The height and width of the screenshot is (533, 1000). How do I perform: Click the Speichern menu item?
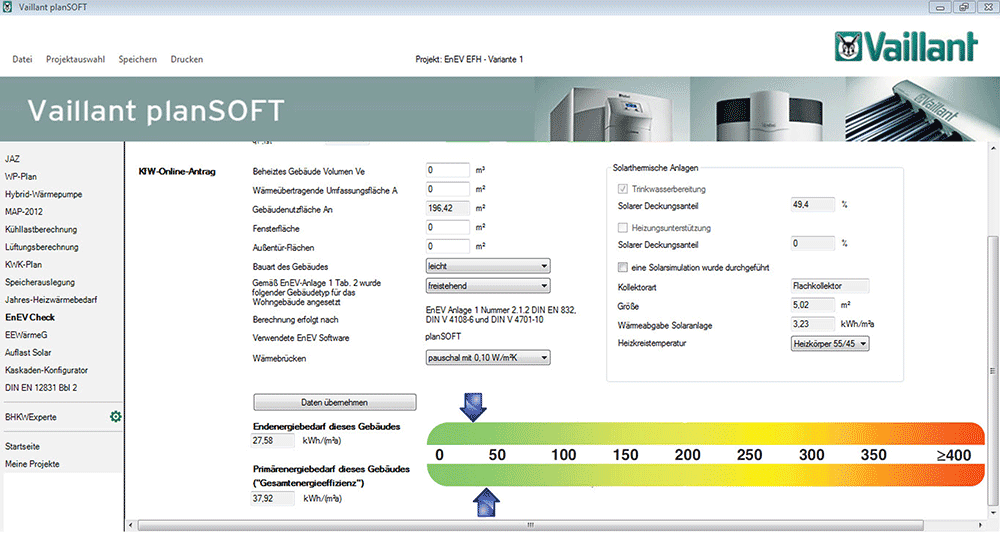[138, 59]
